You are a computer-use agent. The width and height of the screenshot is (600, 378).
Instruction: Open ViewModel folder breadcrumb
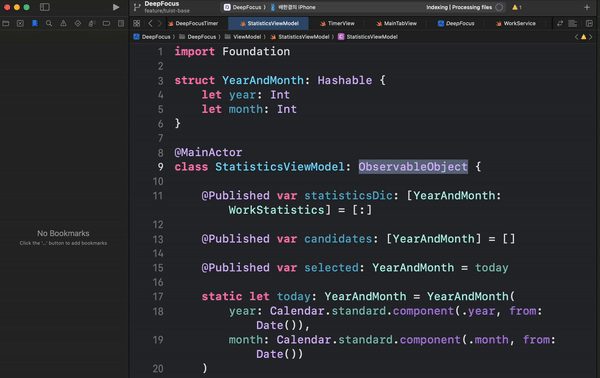243,37
